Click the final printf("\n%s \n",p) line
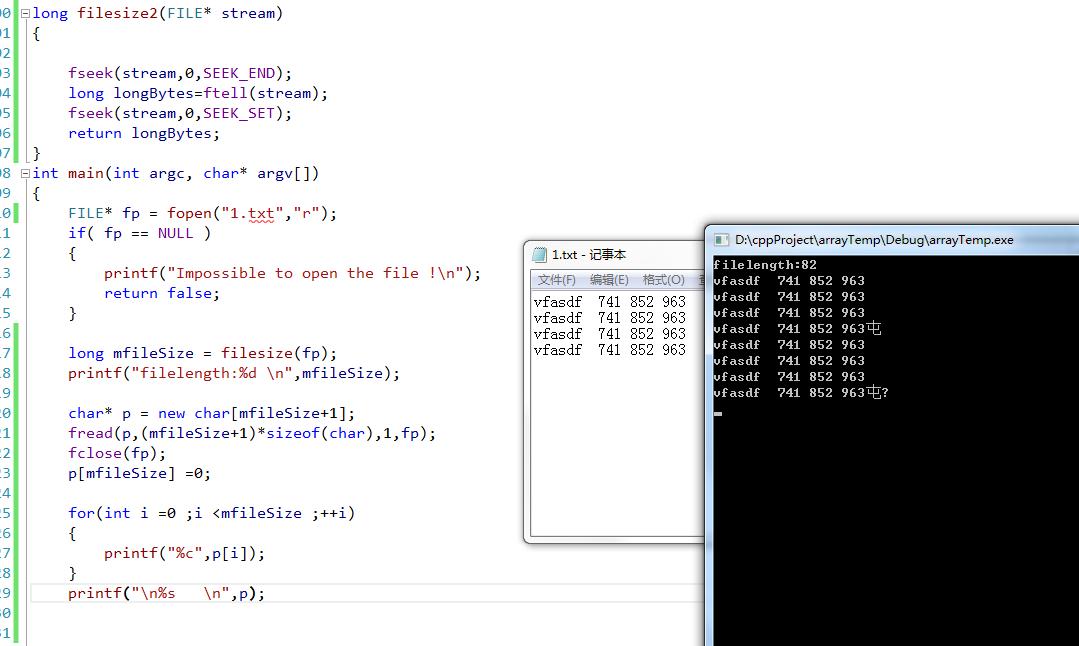This screenshot has height=646, width=1079. click(x=166, y=593)
